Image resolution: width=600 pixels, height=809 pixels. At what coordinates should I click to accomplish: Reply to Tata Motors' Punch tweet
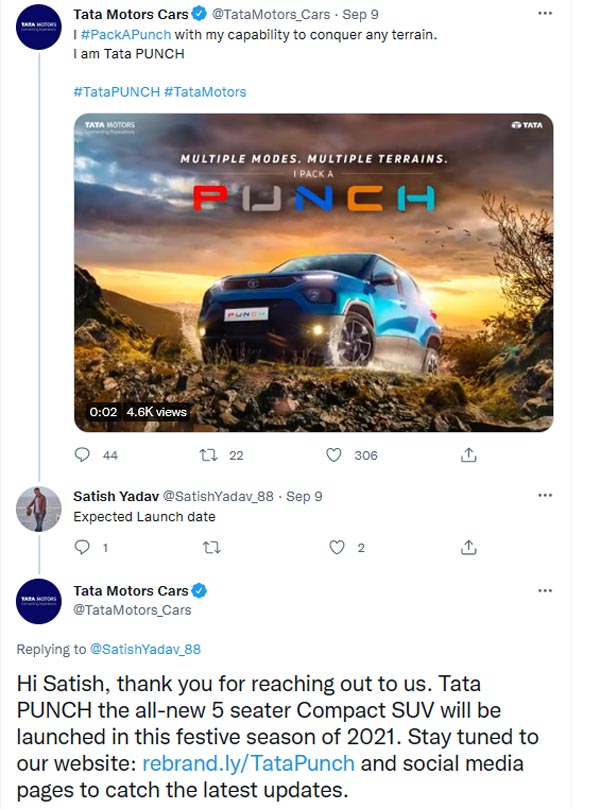coord(84,455)
